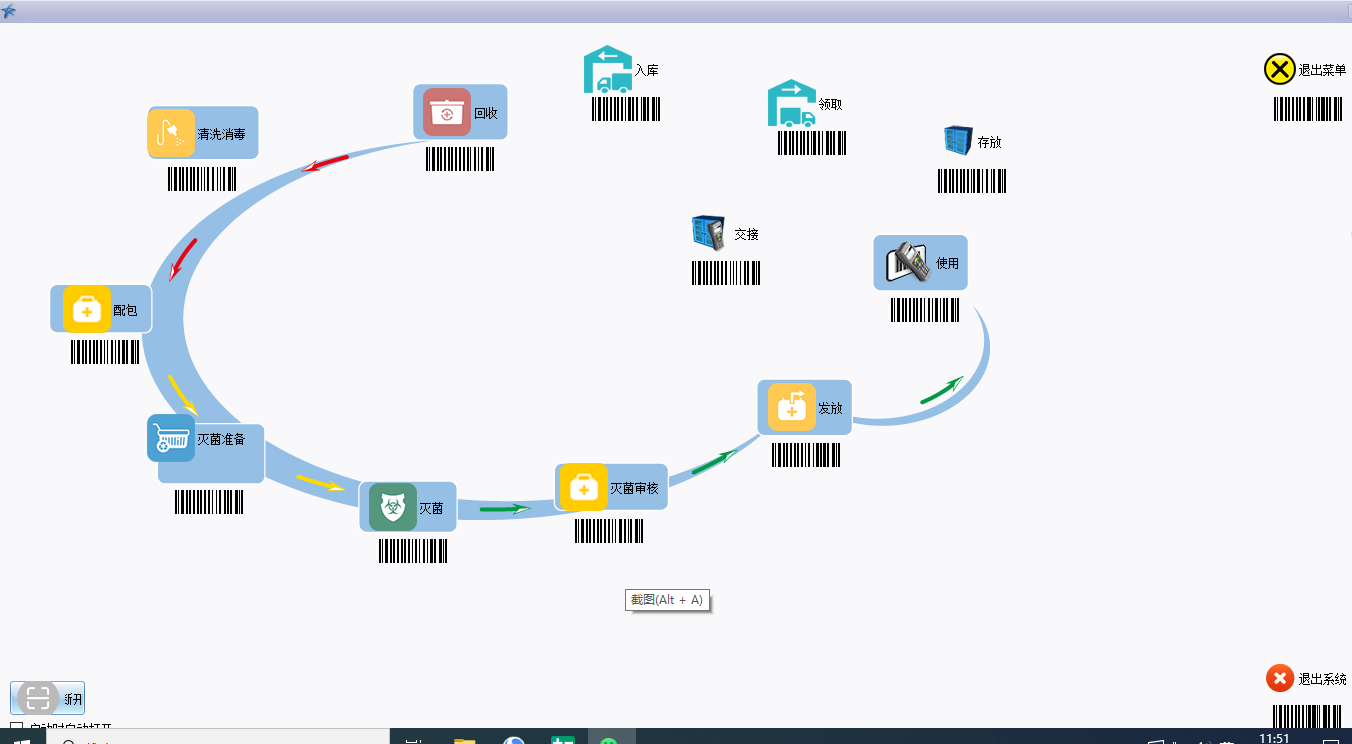Screen dimensions: 1352x744
Task: Click the barcode under 清洗消毒
Action: pos(202,179)
